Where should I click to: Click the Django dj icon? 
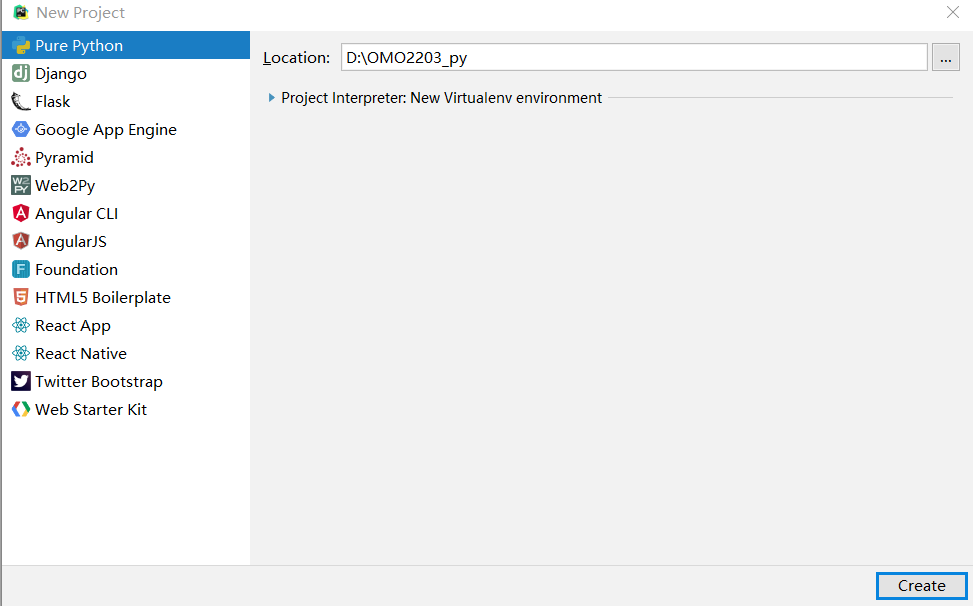point(20,73)
